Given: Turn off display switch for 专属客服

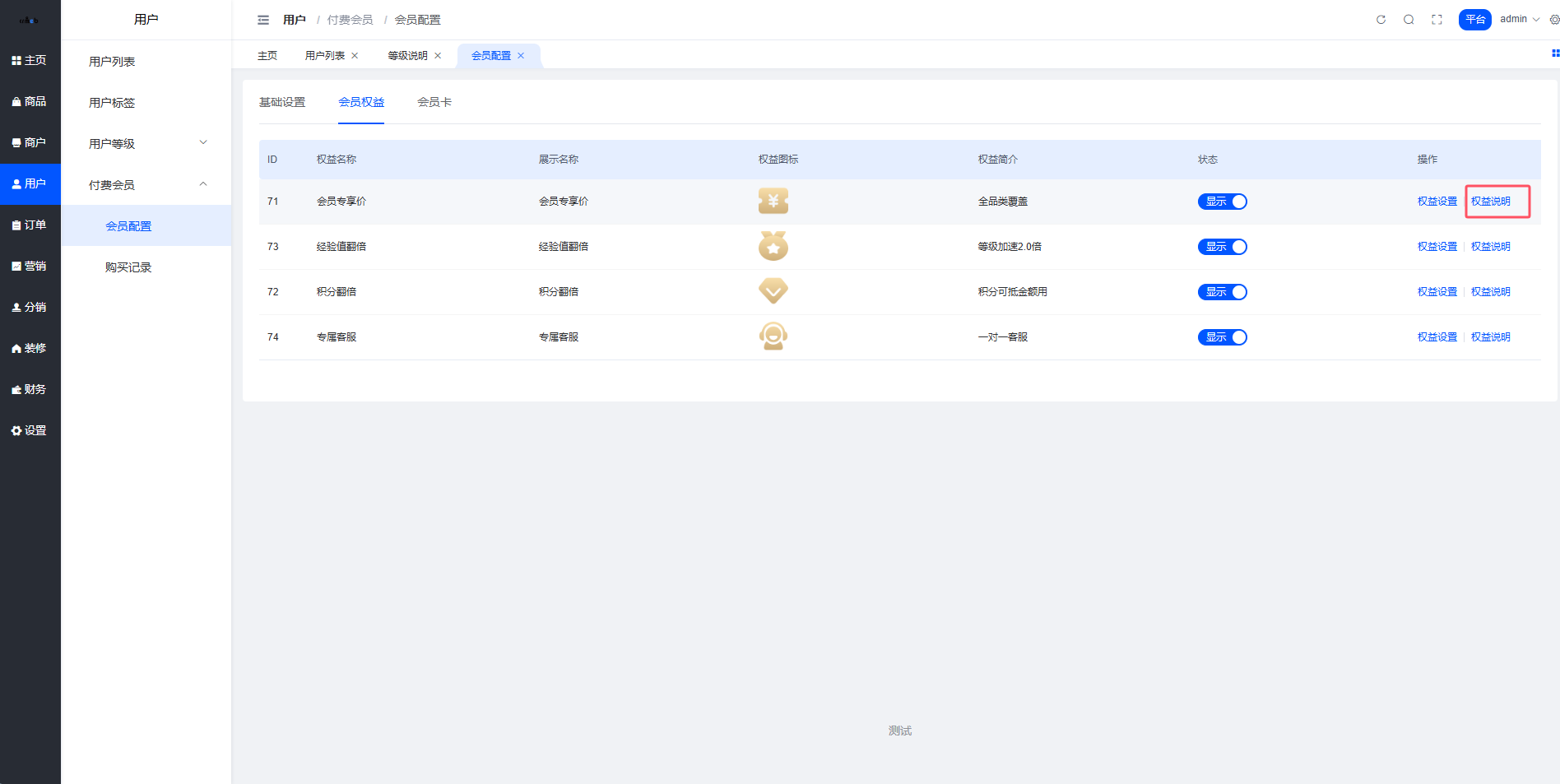Looking at the screenshot, I should point(1222,337).
